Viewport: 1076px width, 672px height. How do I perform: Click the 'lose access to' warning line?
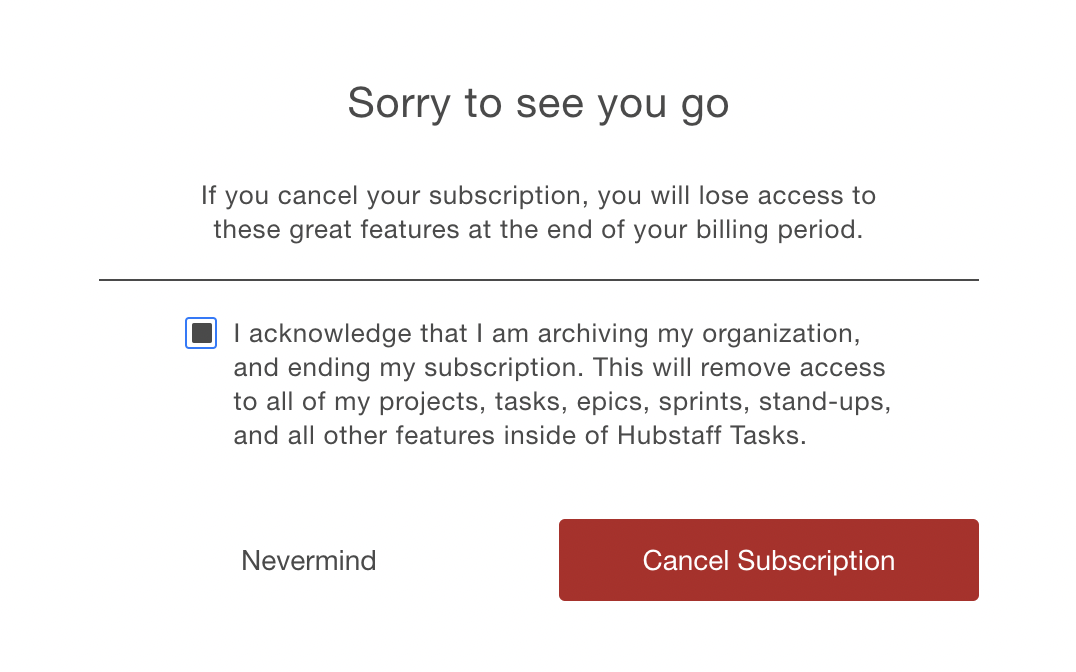click(x=538, y=196)
